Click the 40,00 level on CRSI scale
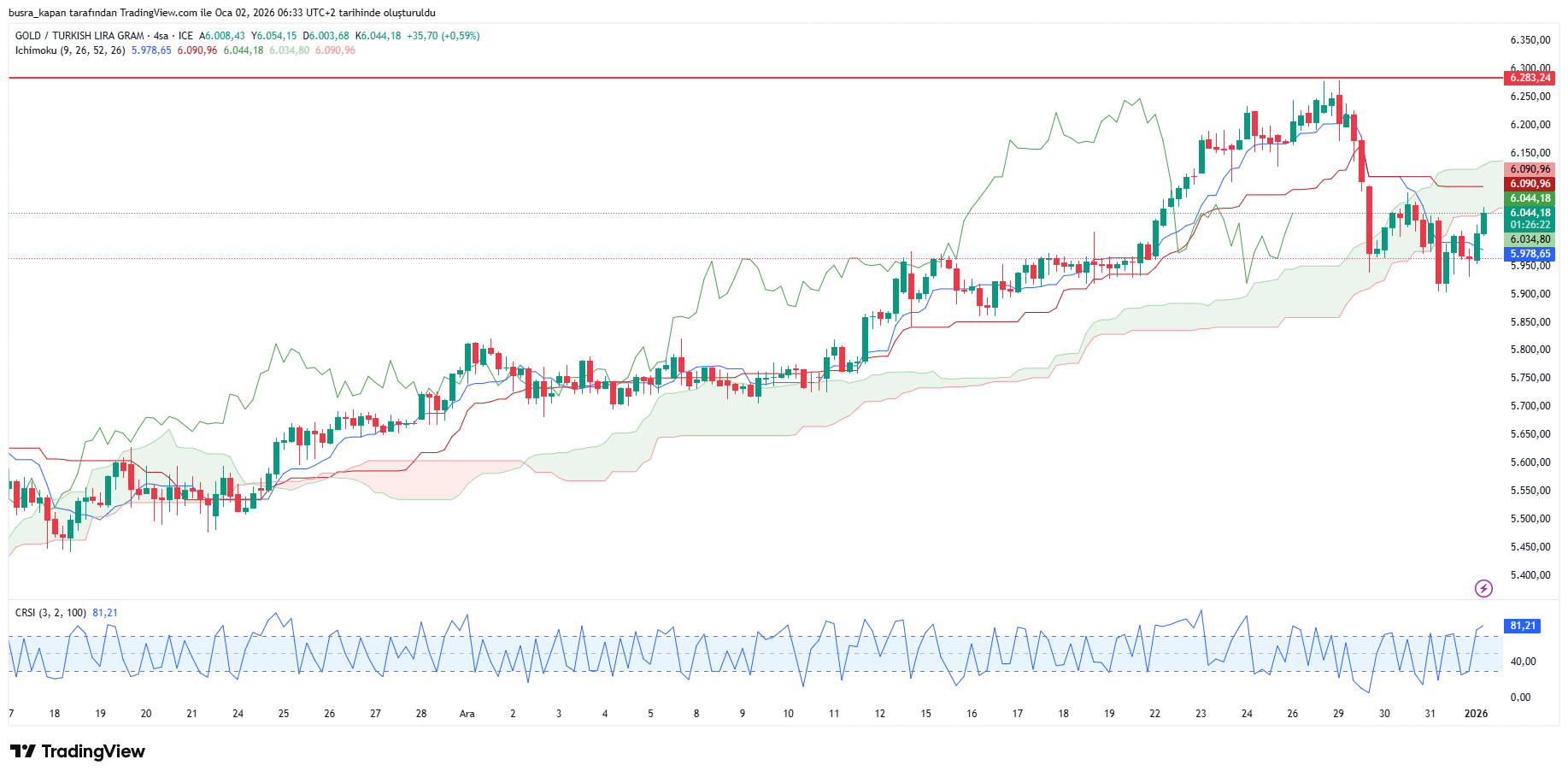The width and height of the screenshot is (1568, 777). (x=1523, y=662)
